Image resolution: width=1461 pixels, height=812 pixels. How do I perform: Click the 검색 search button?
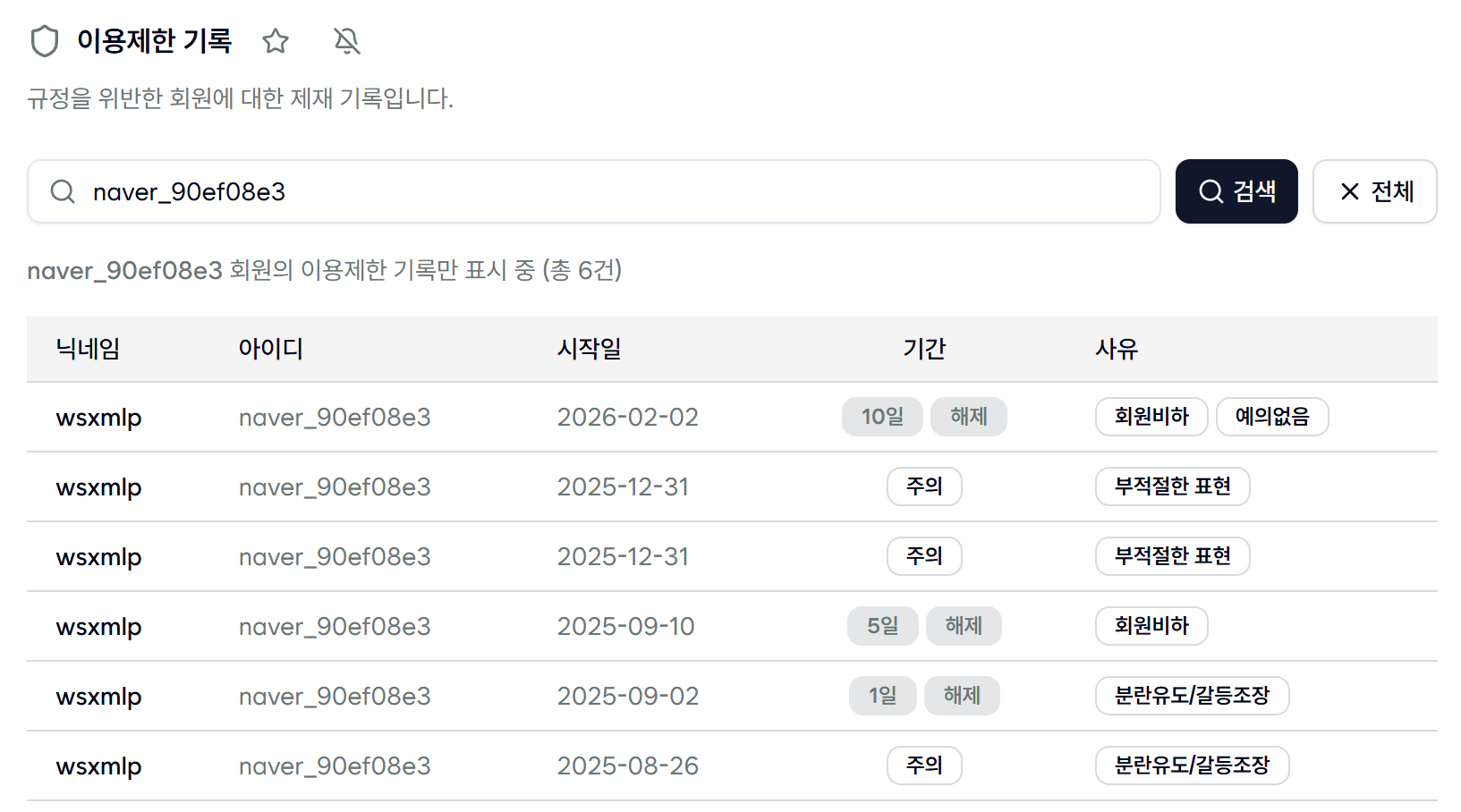1236,191
